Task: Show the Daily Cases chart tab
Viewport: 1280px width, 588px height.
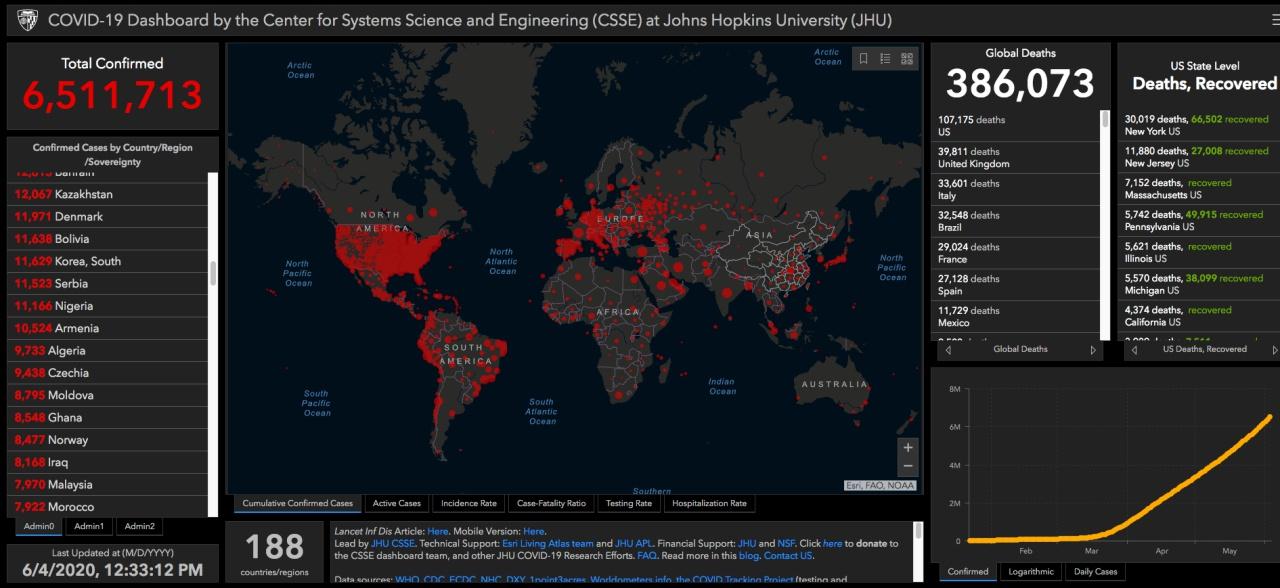Action: (x=1095, y=572)
